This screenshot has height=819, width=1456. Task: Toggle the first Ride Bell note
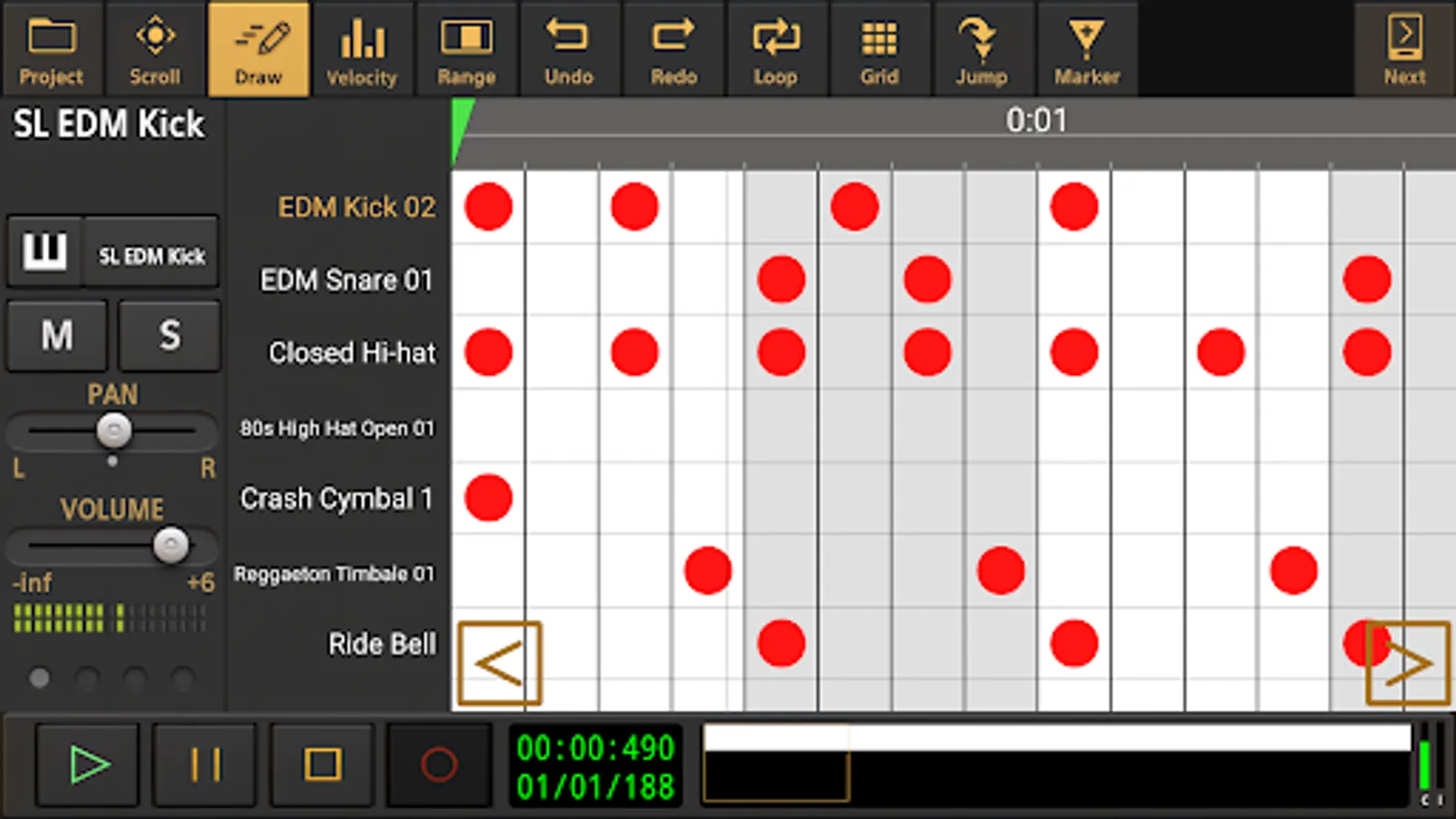click(781, 643)
